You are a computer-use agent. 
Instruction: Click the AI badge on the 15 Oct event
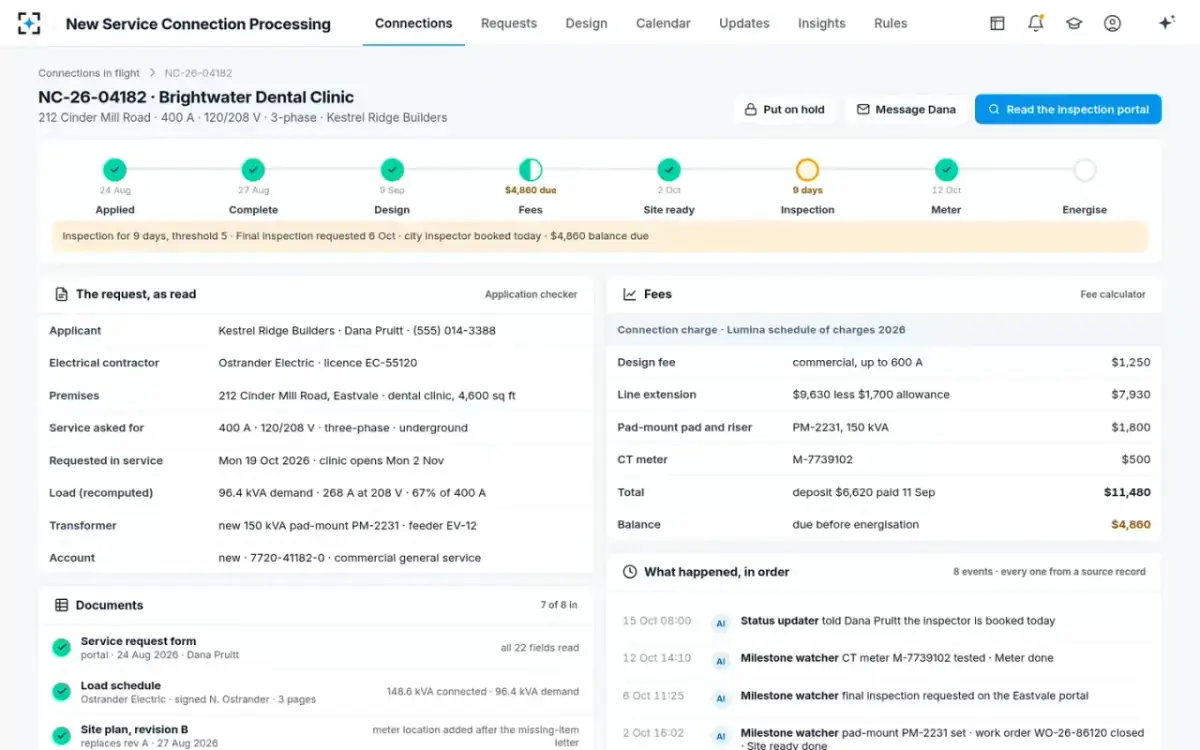tap(720, 623)
